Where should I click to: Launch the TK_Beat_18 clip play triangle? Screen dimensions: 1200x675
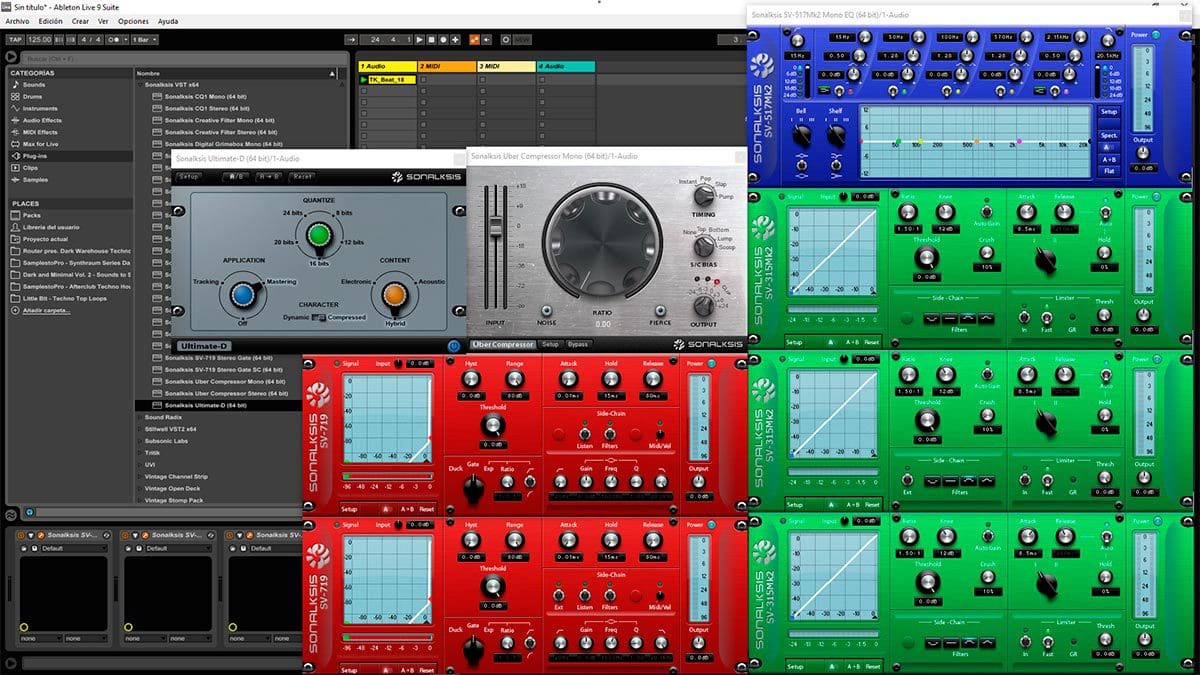click(x=364, y=79)
